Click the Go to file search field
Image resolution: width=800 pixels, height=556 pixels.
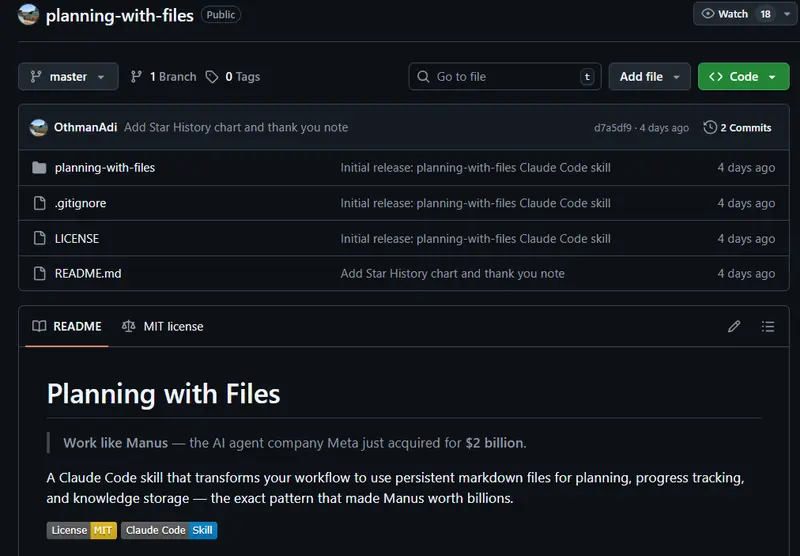505,77
